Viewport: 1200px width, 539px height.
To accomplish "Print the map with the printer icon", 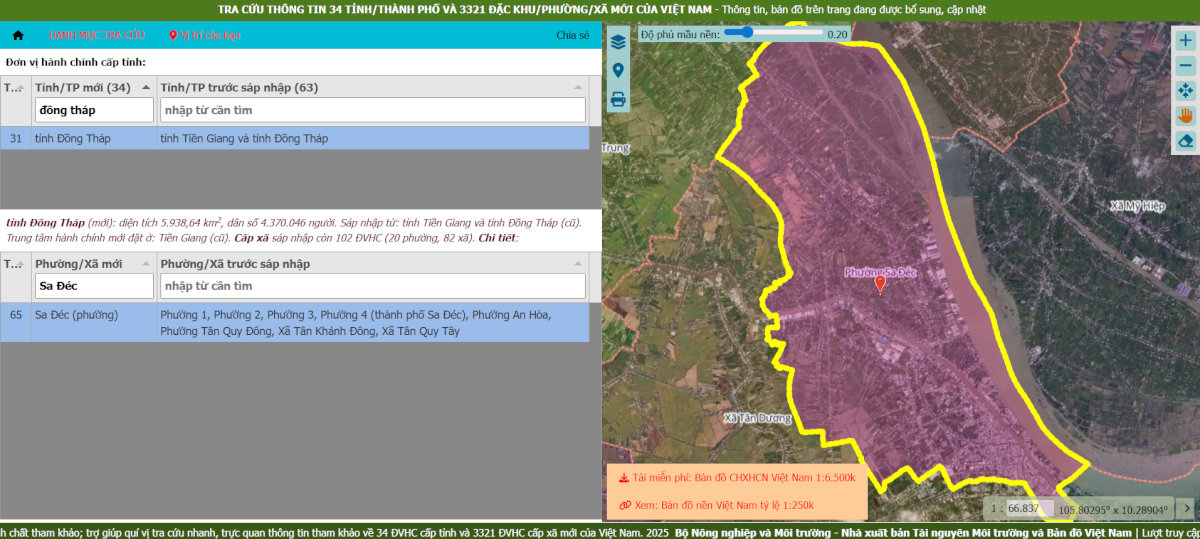I will [x=618, y=99].
